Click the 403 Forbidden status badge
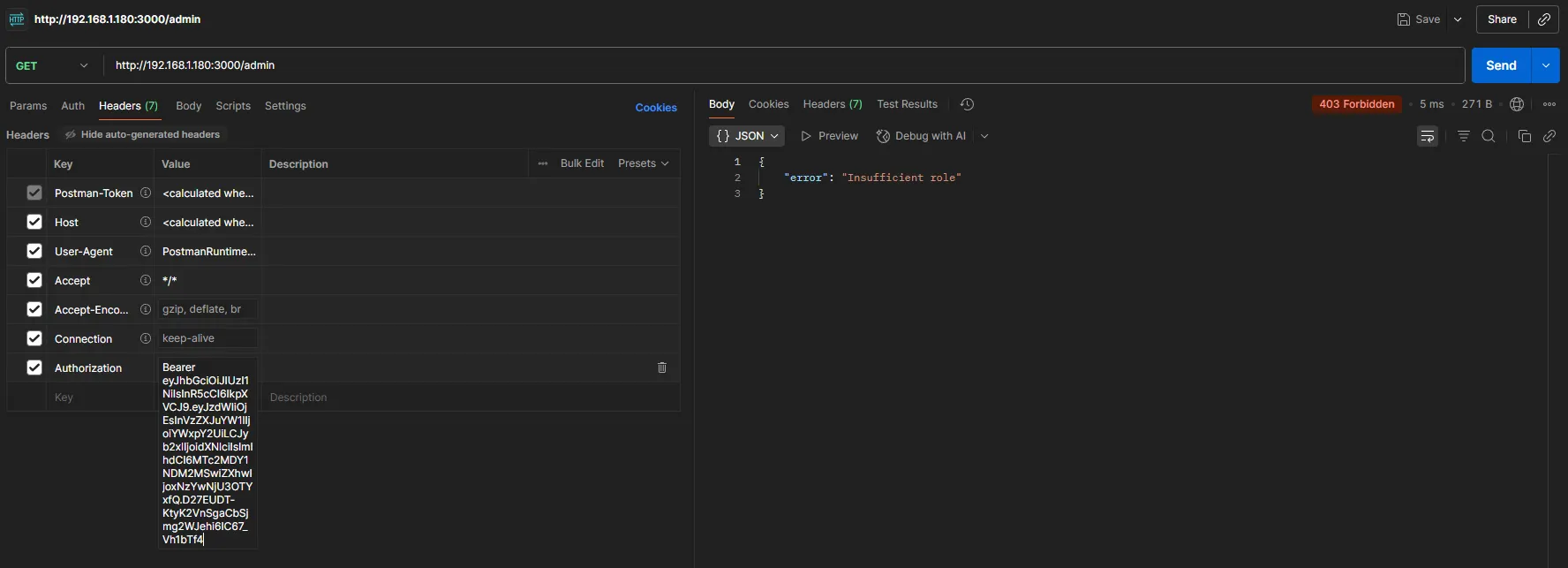This screenshot has width=1568, height=568. [x=1357, y=104]
